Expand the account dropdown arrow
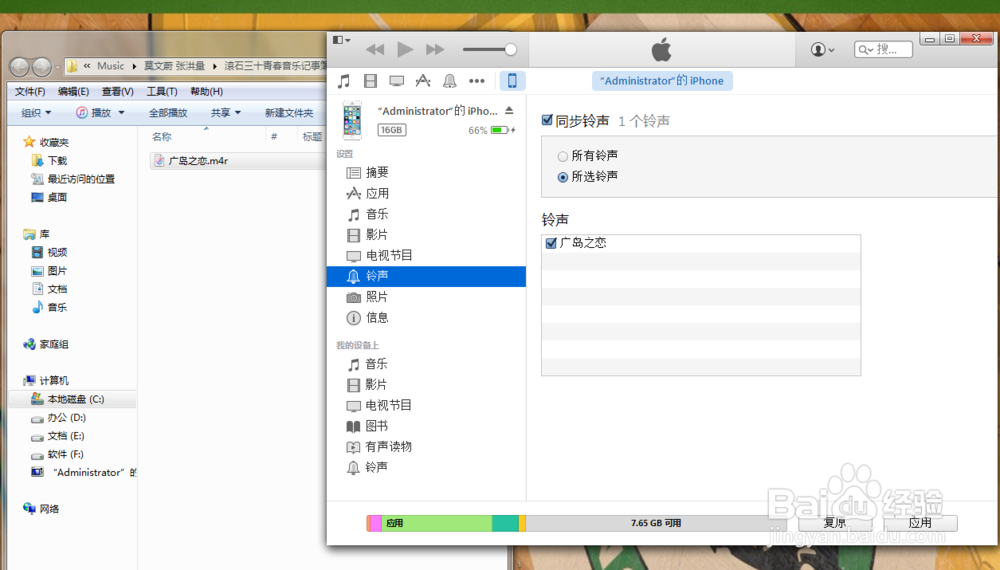 pyautogui.click(x=831, y=50)
